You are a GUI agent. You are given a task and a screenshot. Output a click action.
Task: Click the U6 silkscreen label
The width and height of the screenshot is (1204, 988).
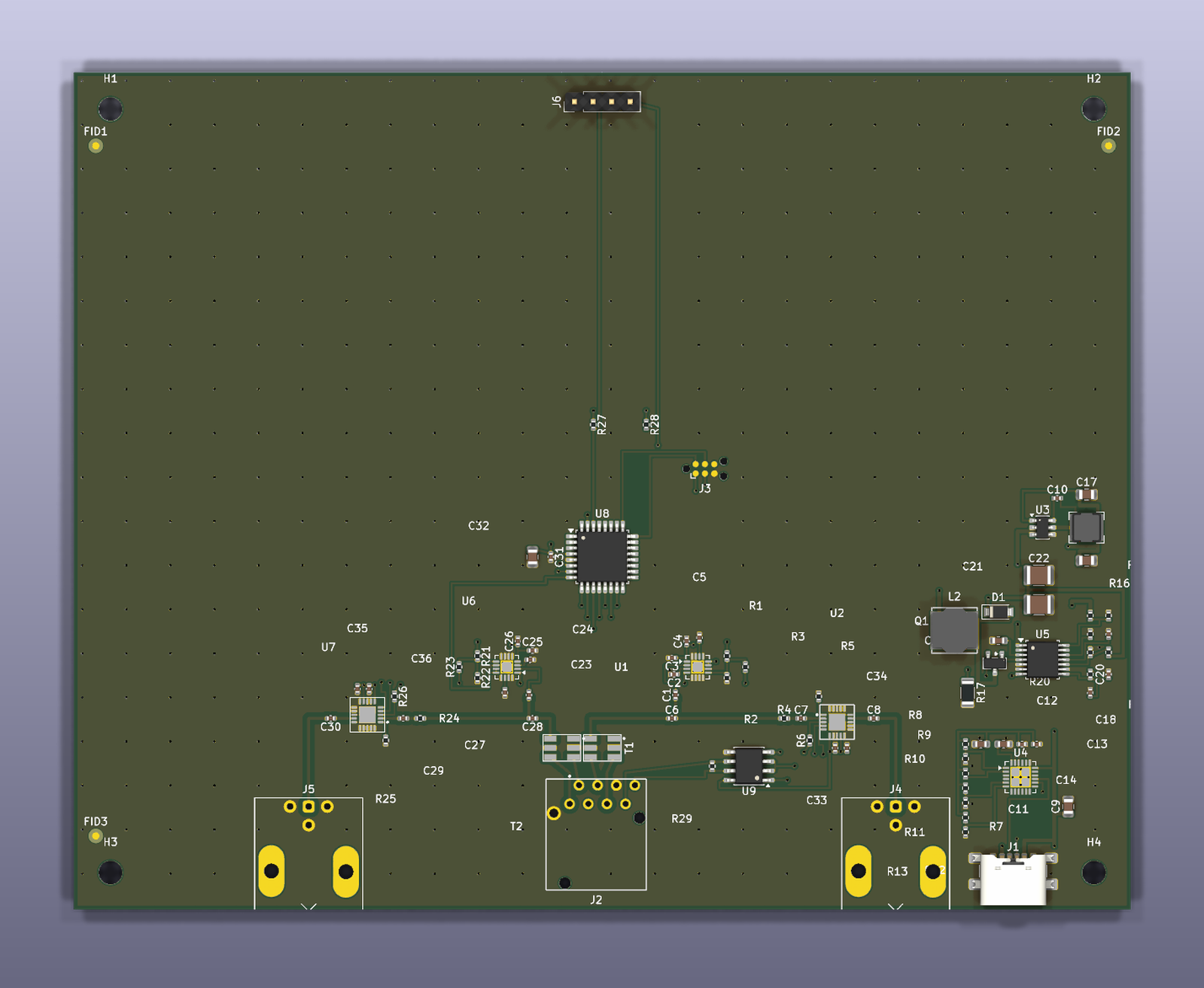pyautogui.click(x=469, y=601)
